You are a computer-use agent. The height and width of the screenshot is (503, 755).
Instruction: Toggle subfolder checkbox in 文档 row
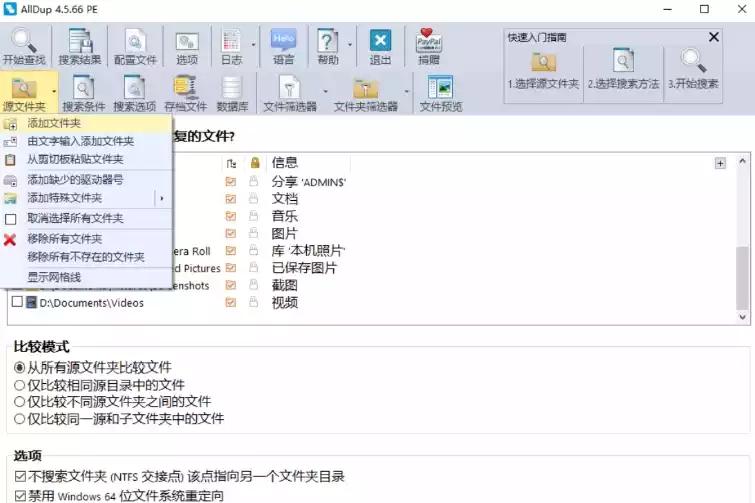[231, 199]
